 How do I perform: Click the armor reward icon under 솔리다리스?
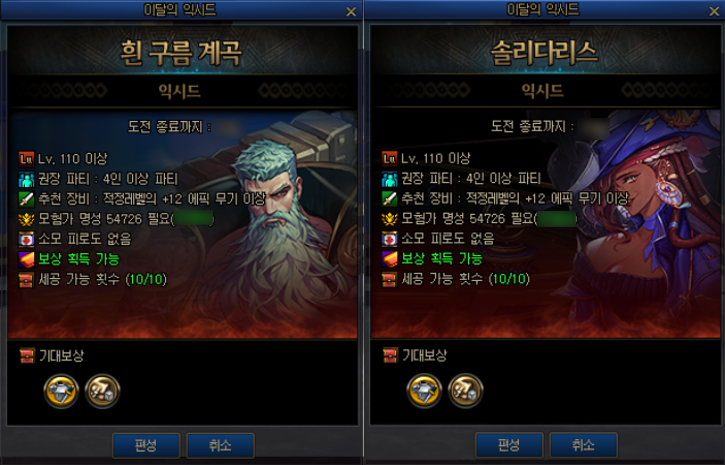click(x=424, y=391)
